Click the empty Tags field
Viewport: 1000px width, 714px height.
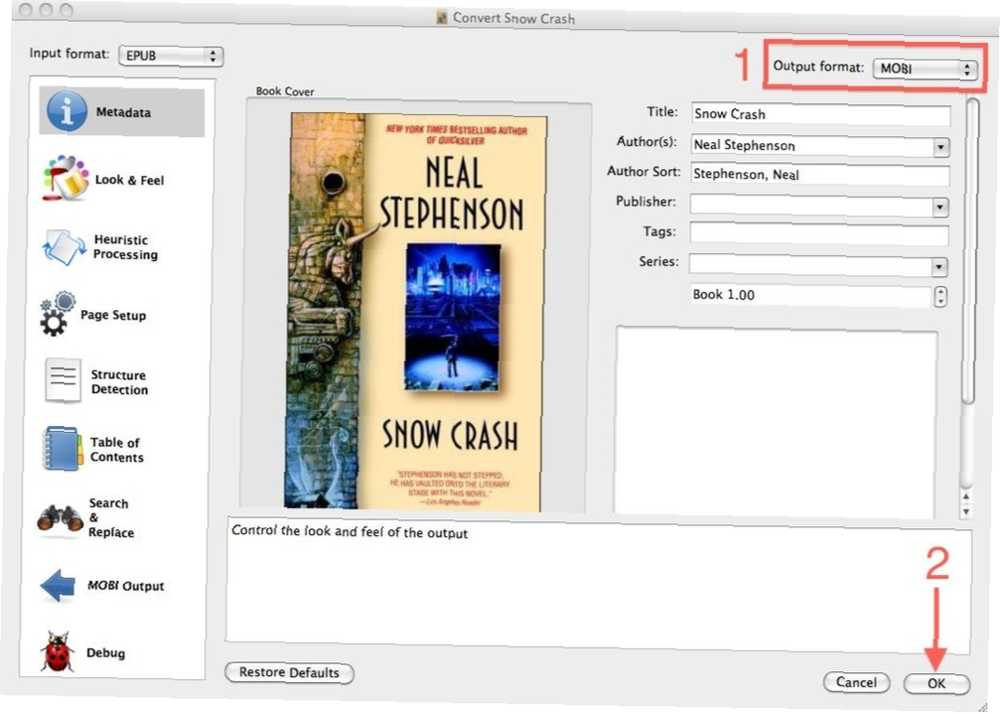pos(819,234)
